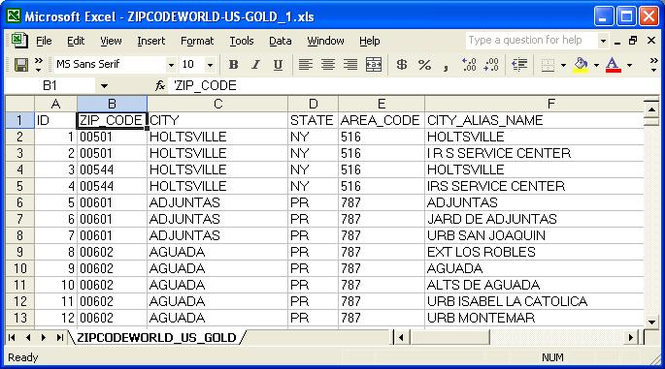Apply red Font Color
Image resolution: width=665 pixels, height=369 pixels.
613,65
